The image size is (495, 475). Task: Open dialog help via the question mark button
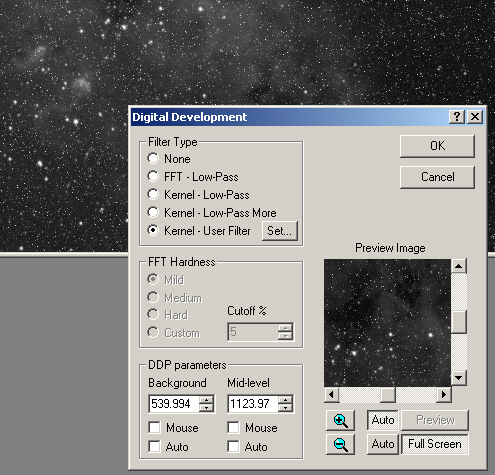click(x=457, y=117)
